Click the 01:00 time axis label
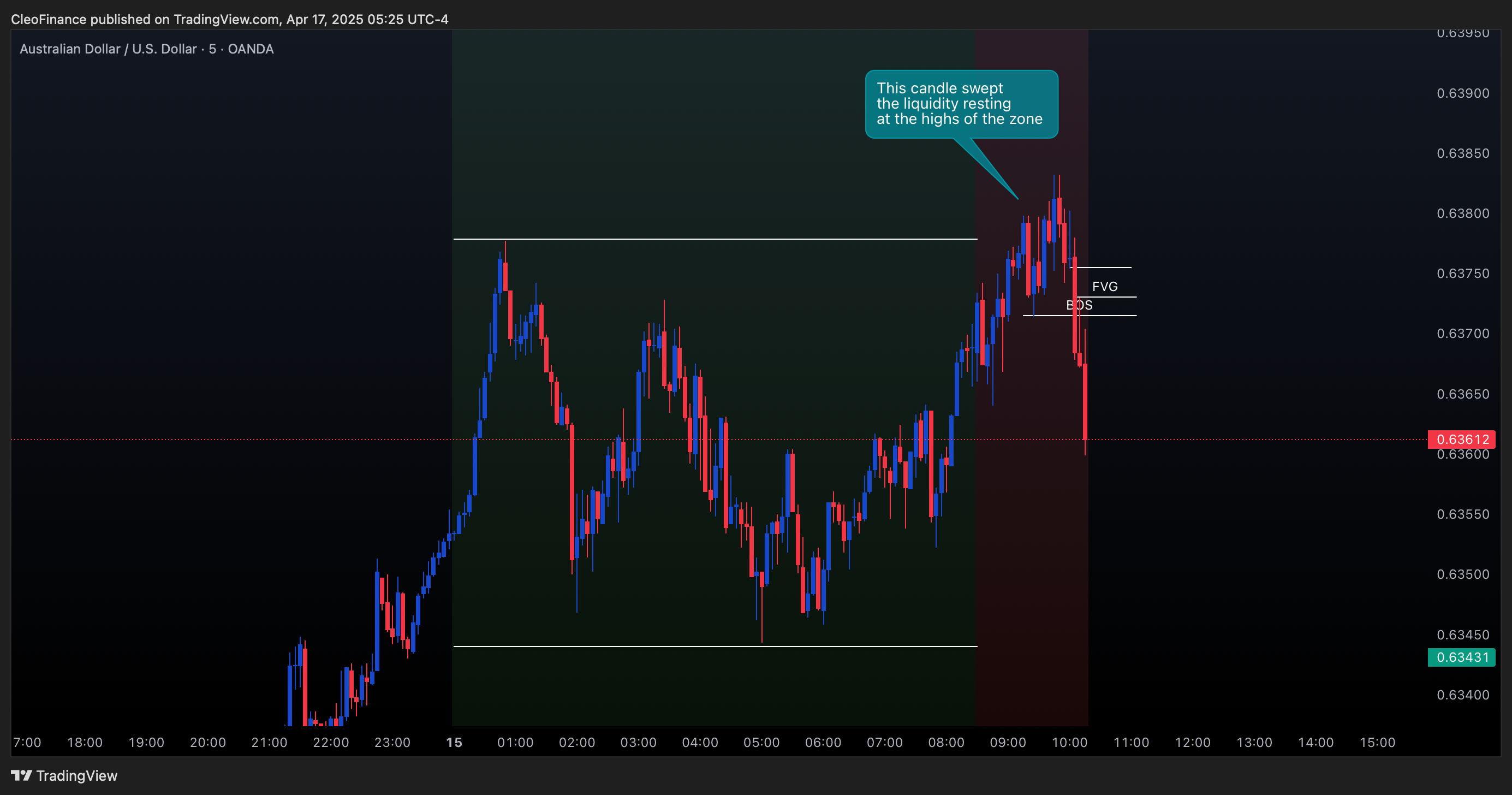 pyautogui.click(x=515, y=742)
